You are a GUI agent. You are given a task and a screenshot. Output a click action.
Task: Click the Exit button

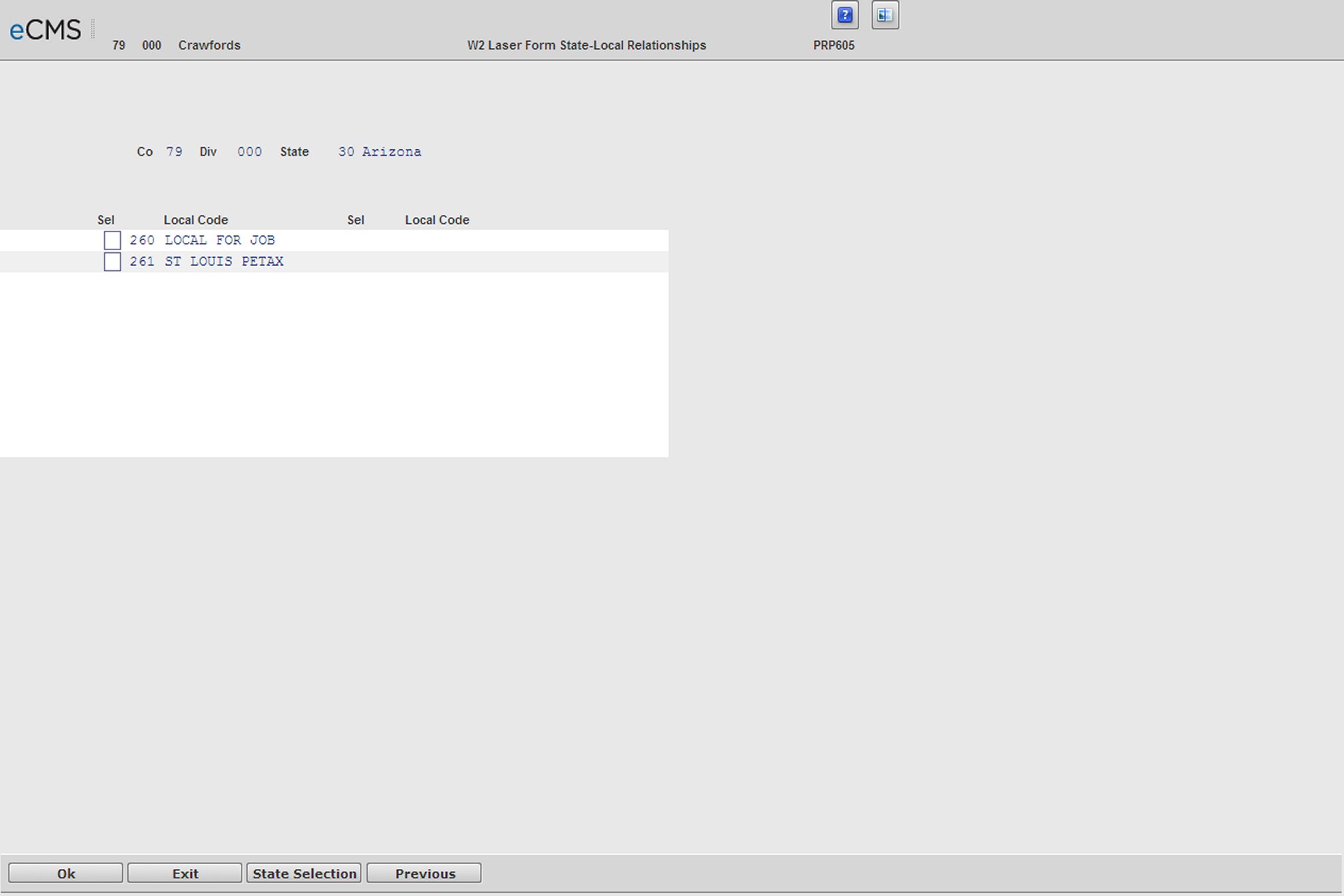(185, 873)
